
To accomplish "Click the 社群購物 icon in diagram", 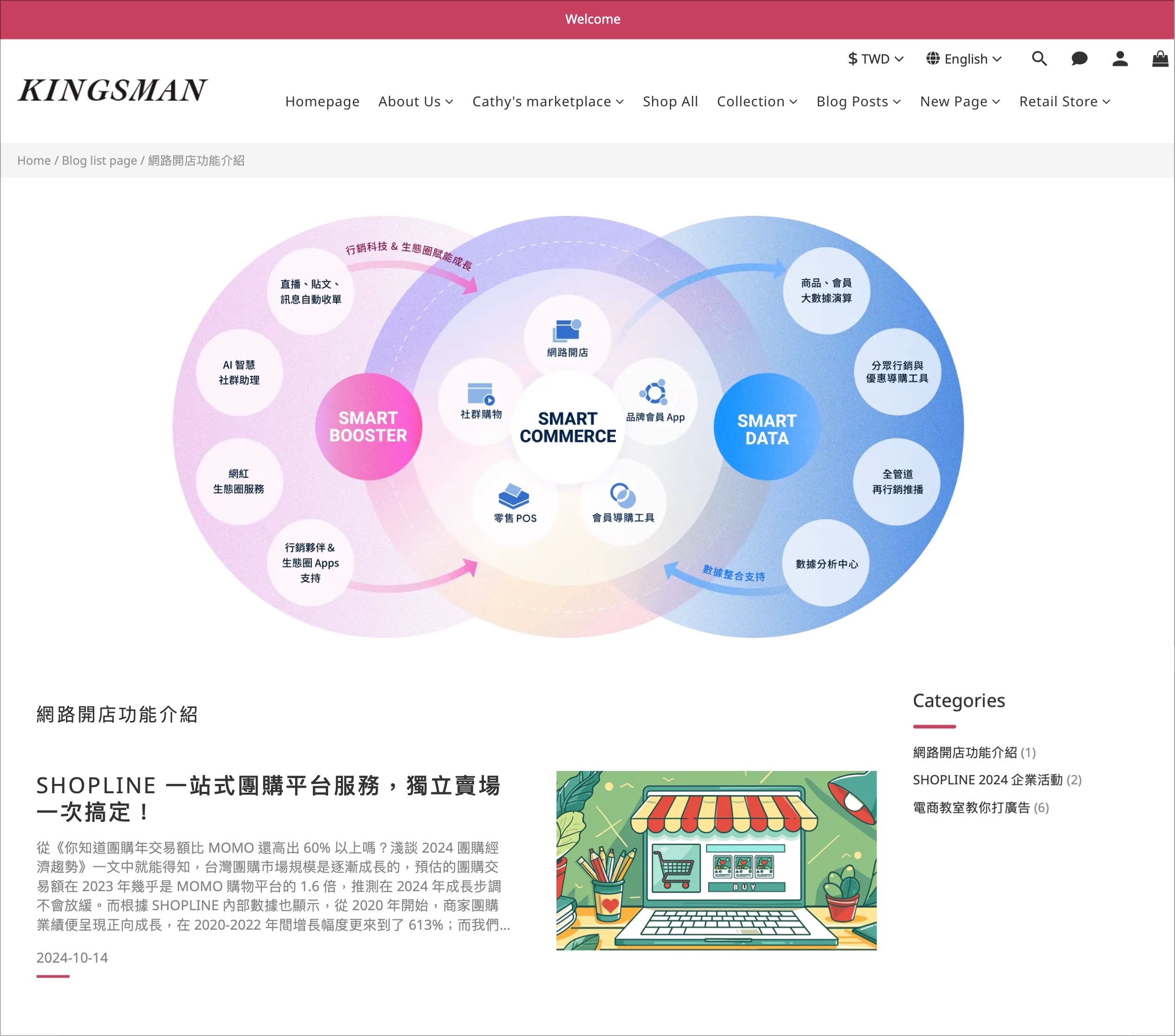I will point(481,395).
